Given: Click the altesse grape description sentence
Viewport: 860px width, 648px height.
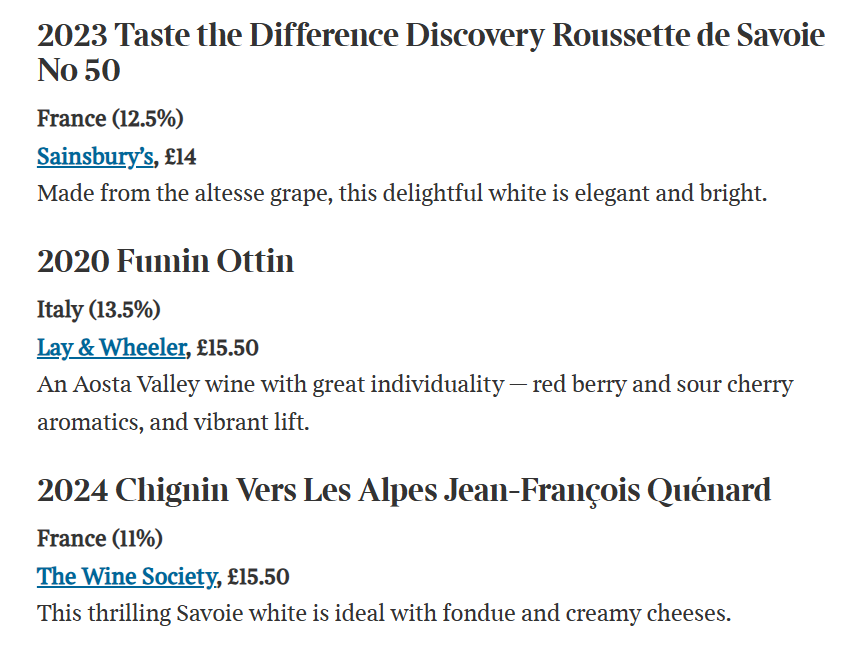Looking at the screenshot, I should 402,193.
